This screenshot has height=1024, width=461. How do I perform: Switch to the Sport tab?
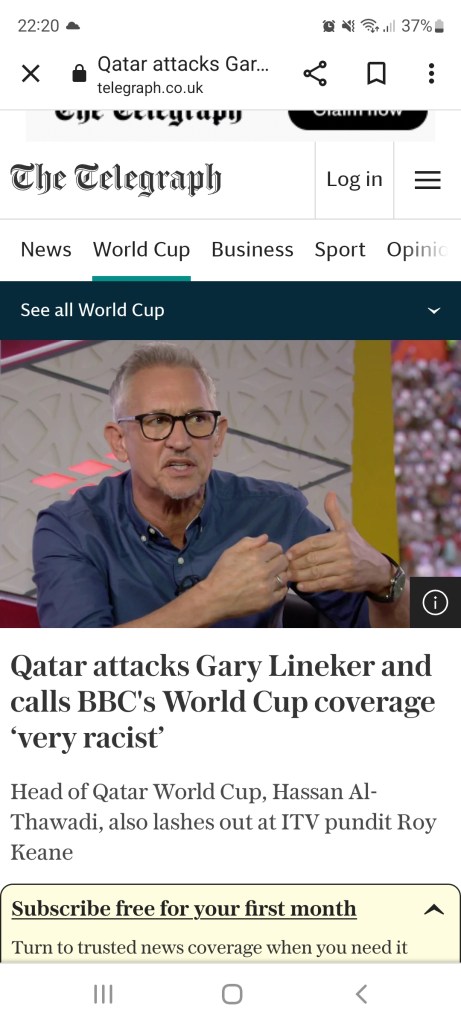(340, 249)
